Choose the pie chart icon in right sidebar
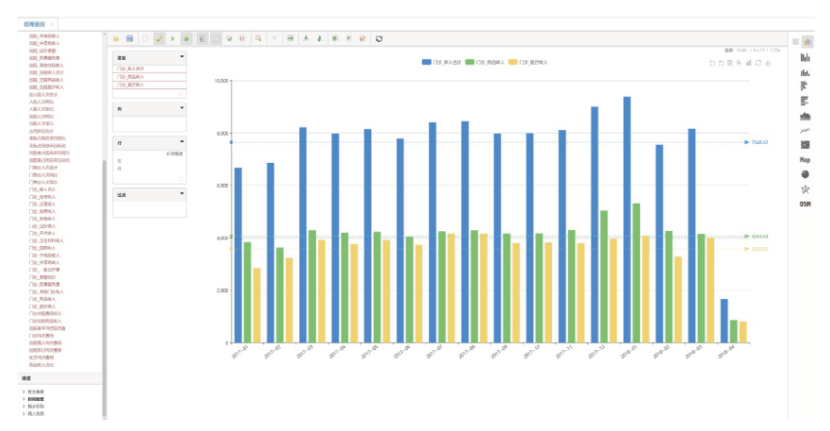The height and width of the screenshot is (431, 830). click(805, 174)
